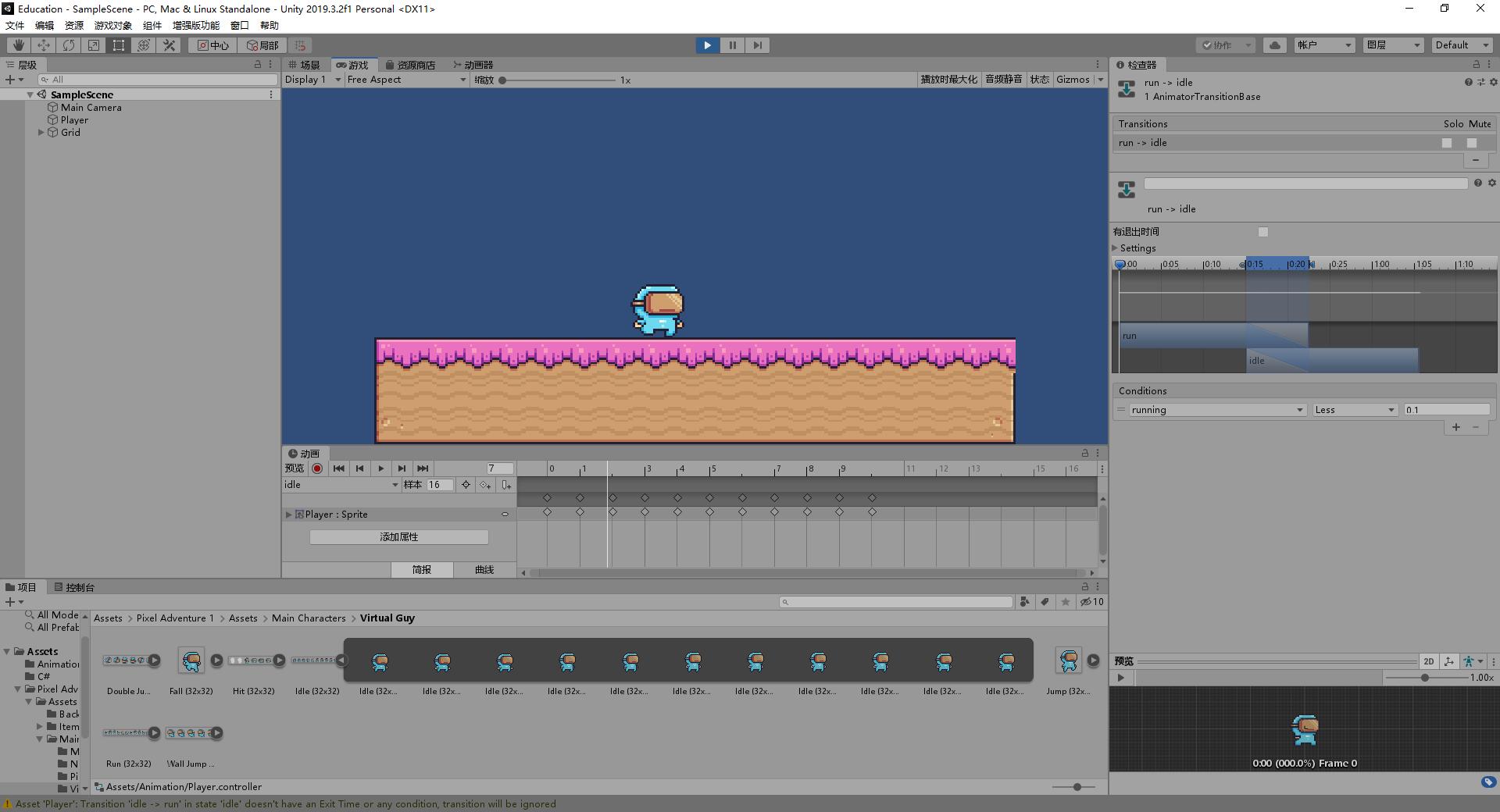Add animation event icon
The image size is (1500, 812).
click(x=506, y=485)
